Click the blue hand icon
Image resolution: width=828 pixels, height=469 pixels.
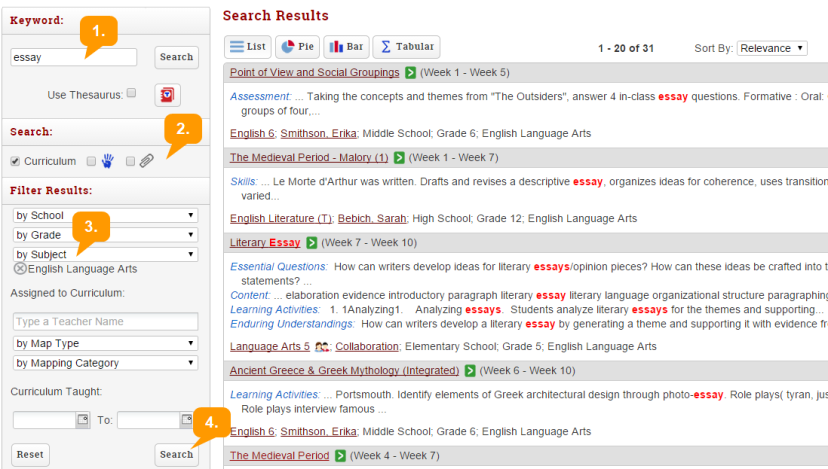pyautogui.click(x=108, y=161)
